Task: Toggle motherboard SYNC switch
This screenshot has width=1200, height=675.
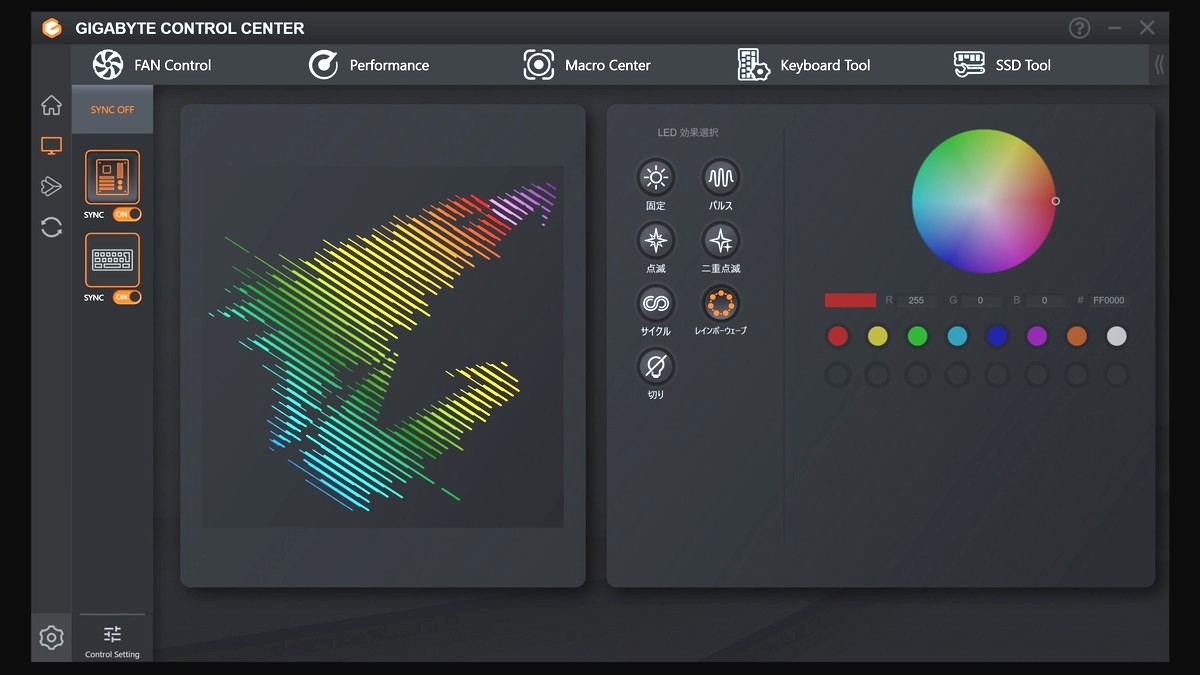Action: coord(127,214)
